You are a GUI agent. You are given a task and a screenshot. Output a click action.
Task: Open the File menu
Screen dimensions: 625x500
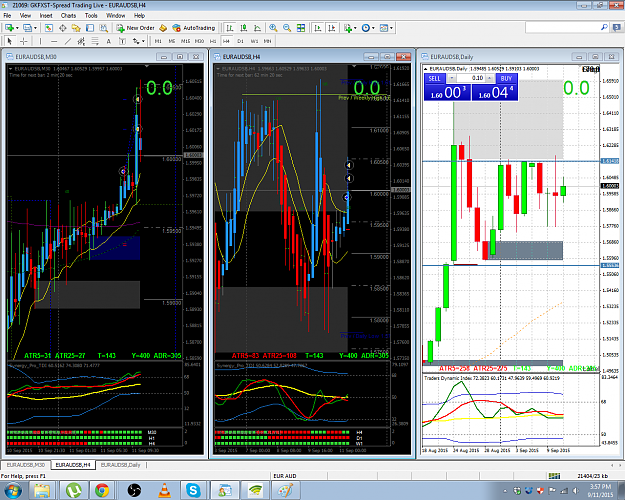[7, 16]
